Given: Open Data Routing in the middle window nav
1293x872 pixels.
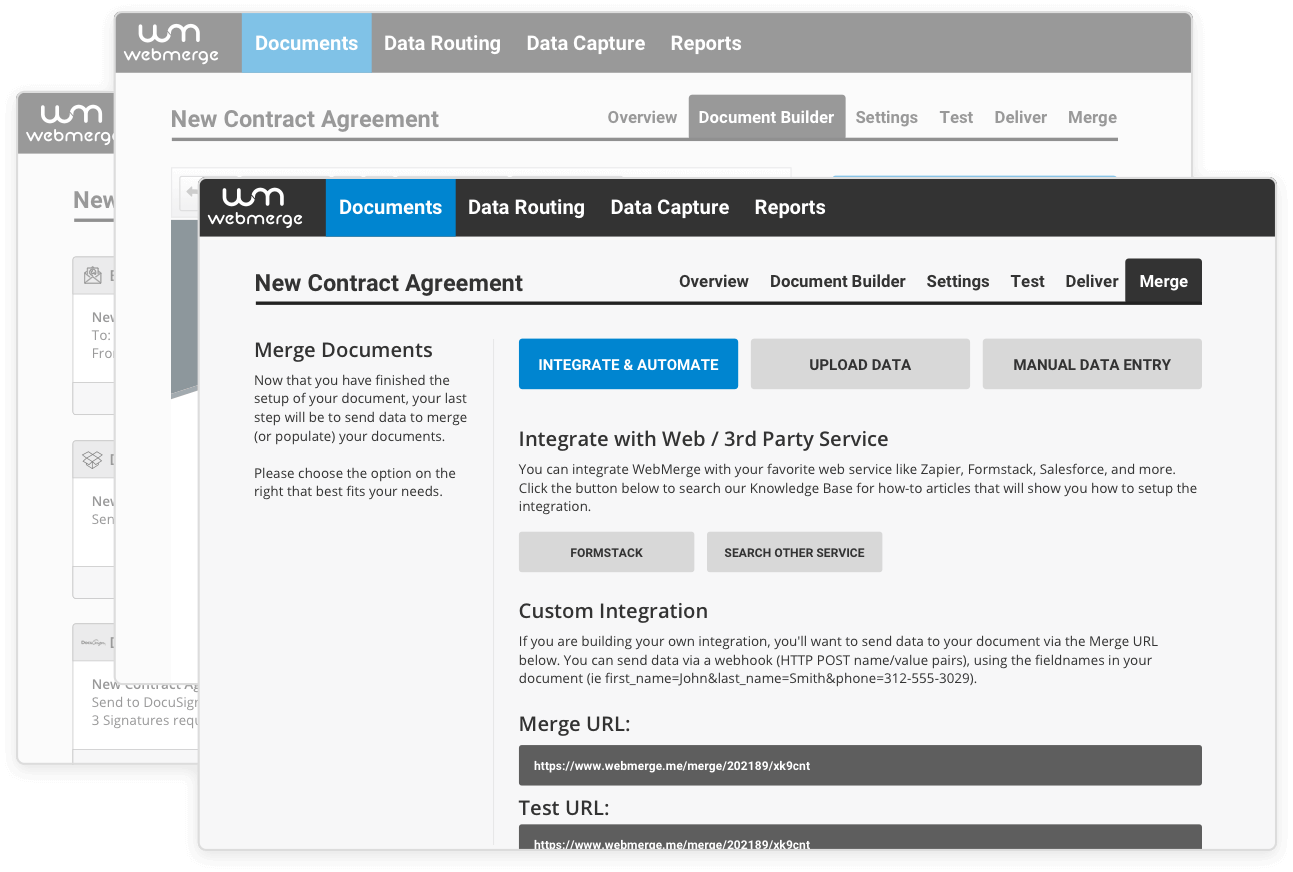Looking at the screenshot, I should pyautogui.click(x=442, y=43).
